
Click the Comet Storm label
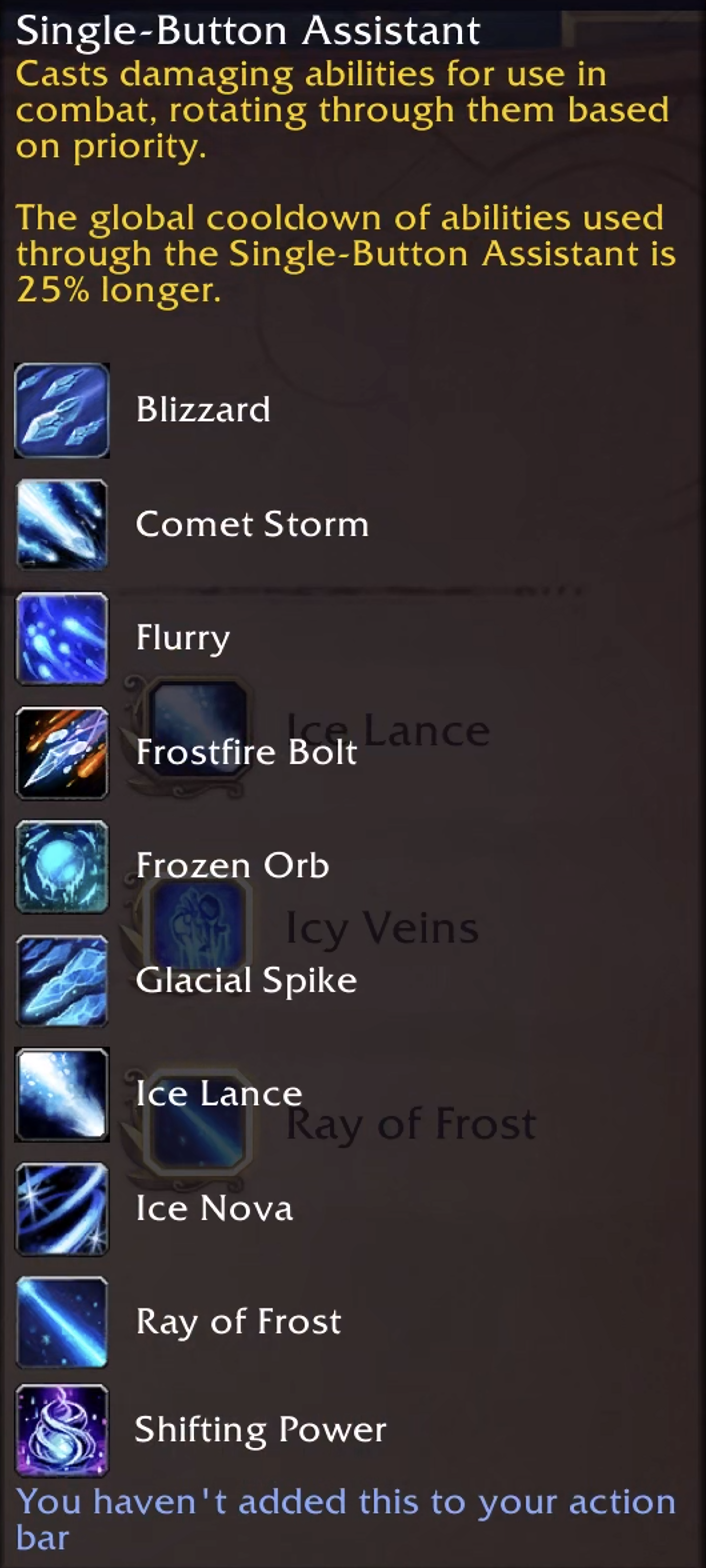pyautogui.click(x=252, y=524)
